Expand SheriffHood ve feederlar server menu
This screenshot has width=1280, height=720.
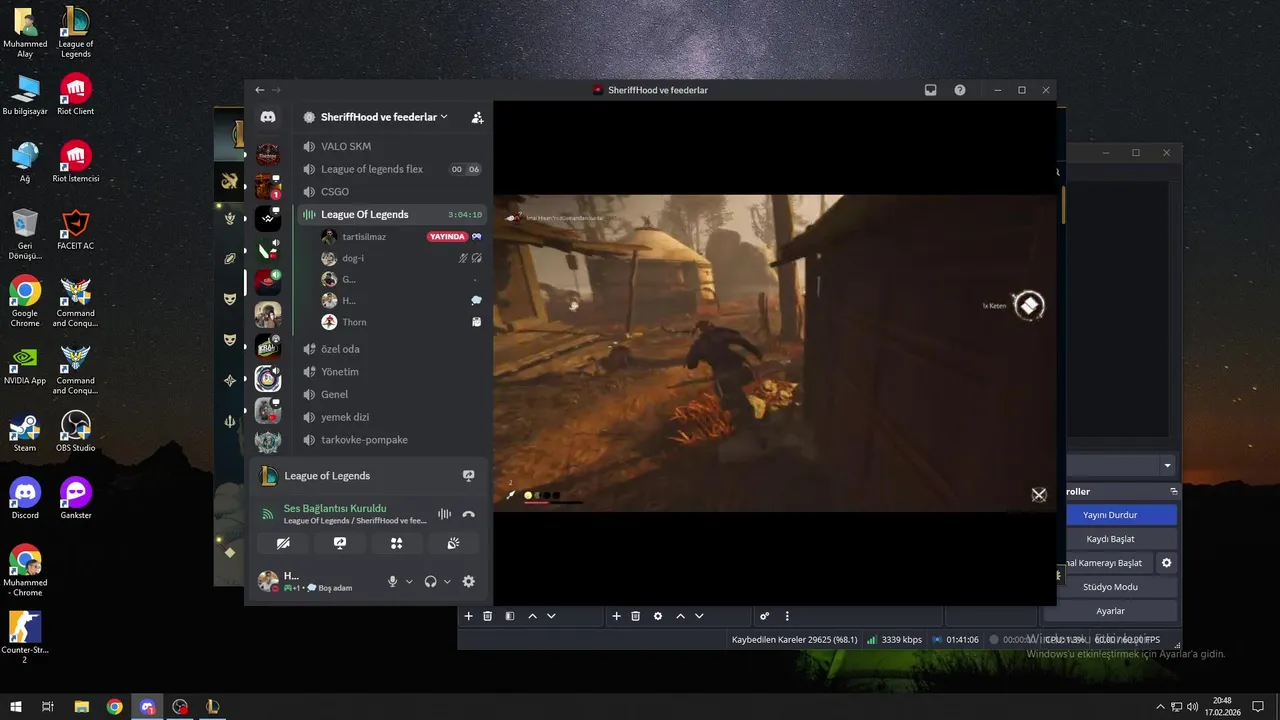(x=384, y=117)
